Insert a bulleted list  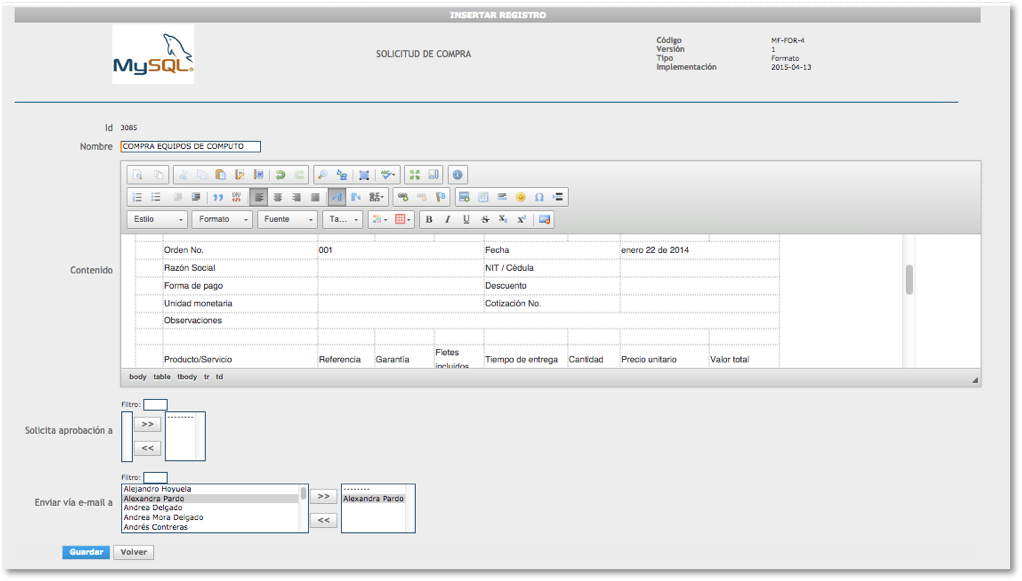156,197
